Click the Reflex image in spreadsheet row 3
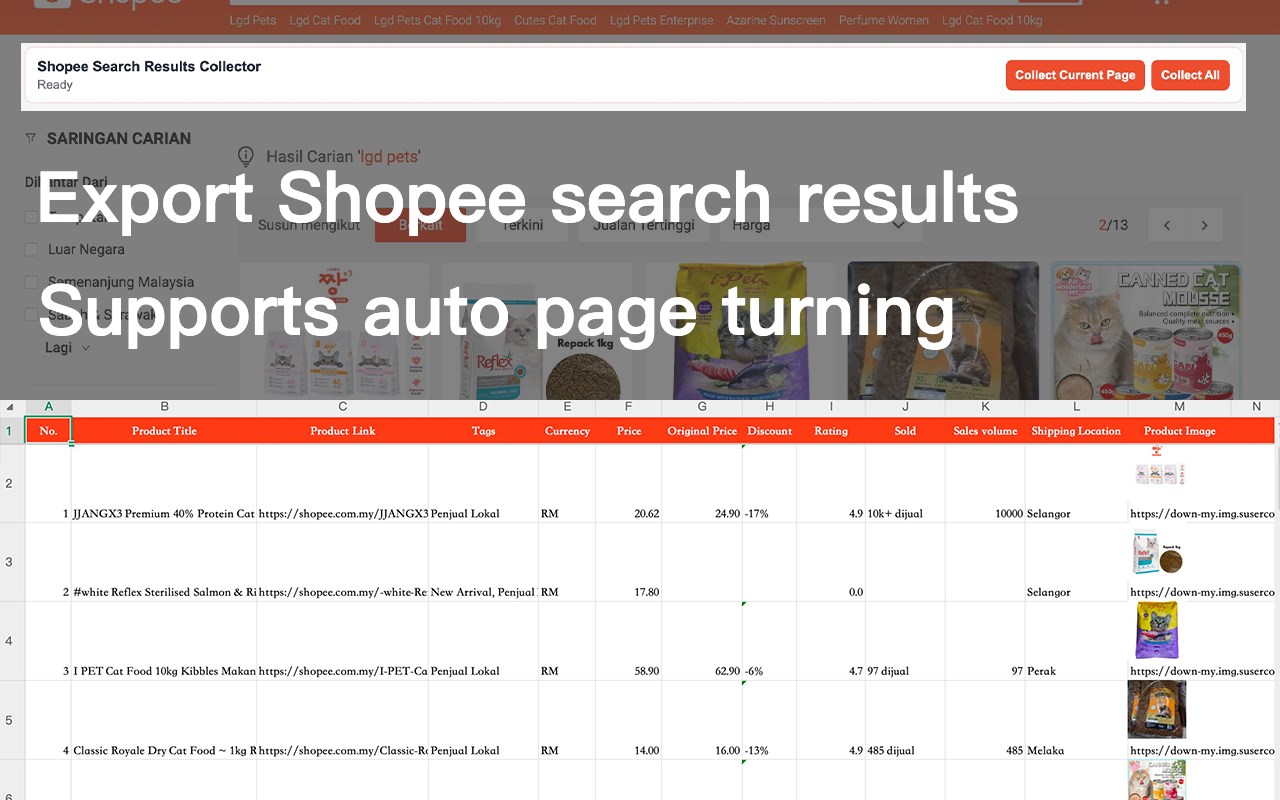Screen dimensions: 1280x800 pyautogui.click(x=1157, y=552)
